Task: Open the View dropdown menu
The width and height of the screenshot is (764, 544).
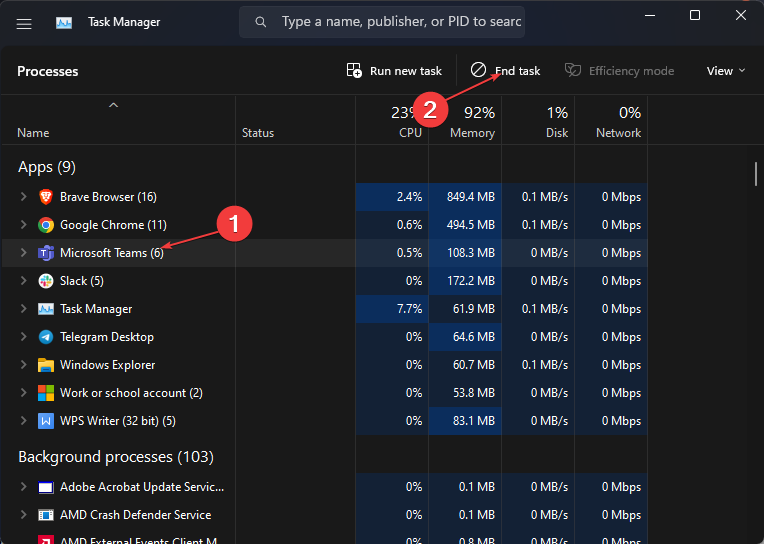Action: [x=726, y=71]
